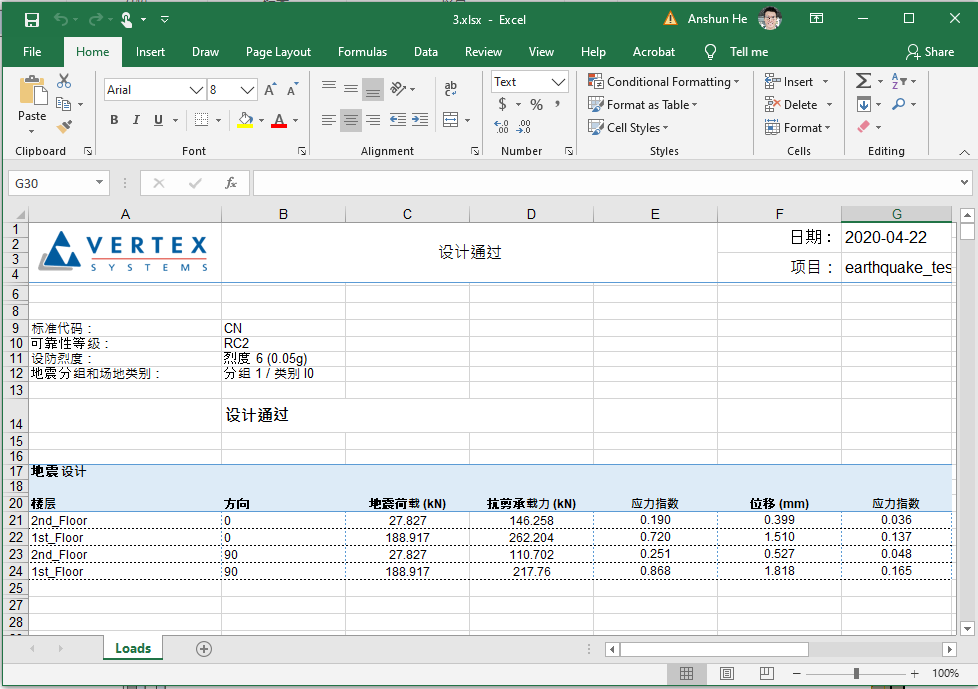Decrease font size with the small A icon
This screenshot has width=978, height=689.
coord(292,90)
